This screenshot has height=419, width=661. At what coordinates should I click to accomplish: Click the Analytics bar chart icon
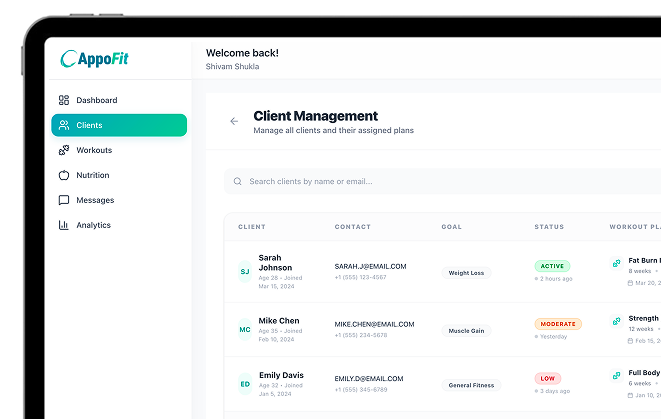point(64,225)
